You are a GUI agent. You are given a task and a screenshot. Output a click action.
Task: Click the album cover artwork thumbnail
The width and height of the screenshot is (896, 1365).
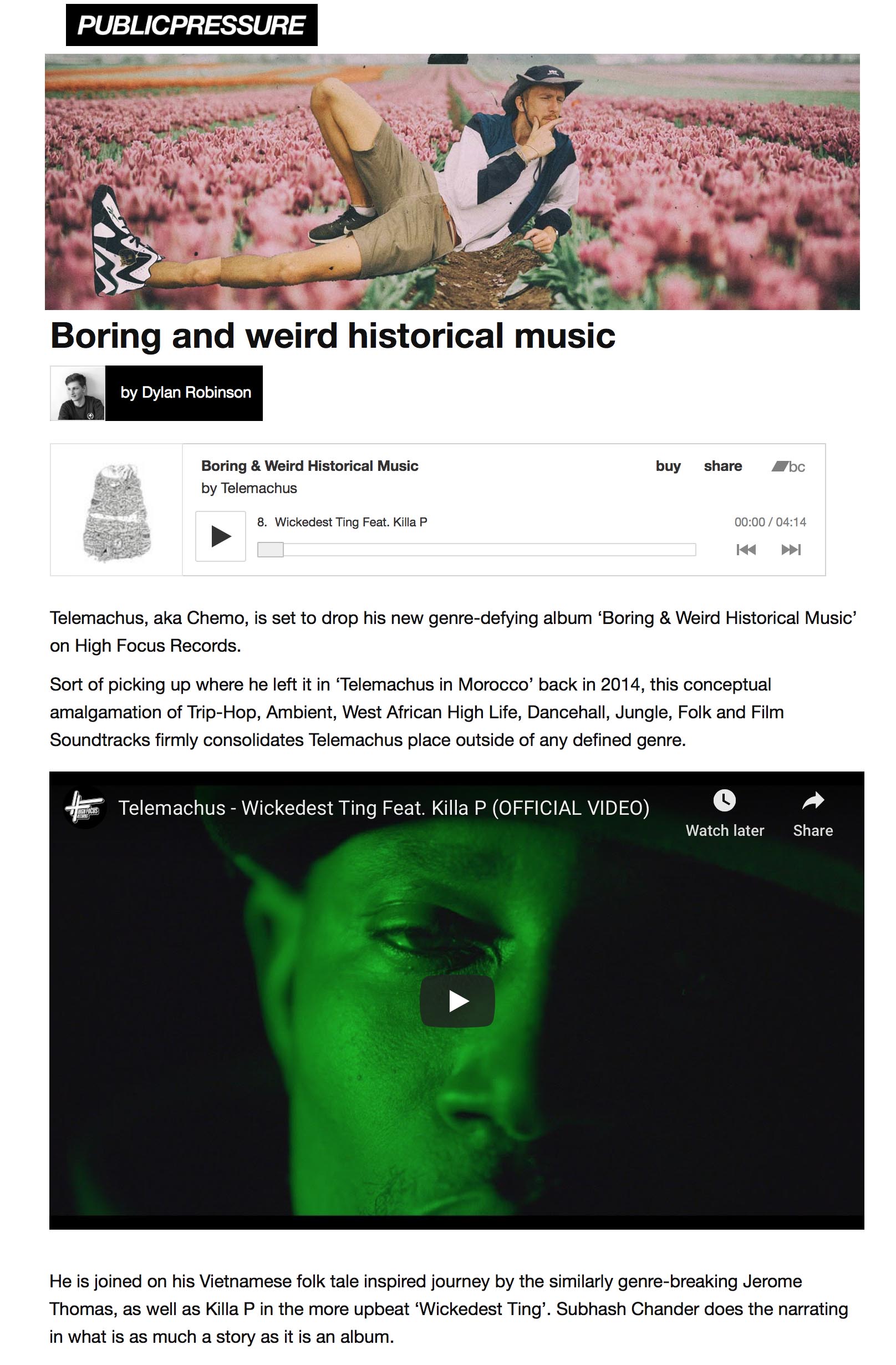pos(116,510)
